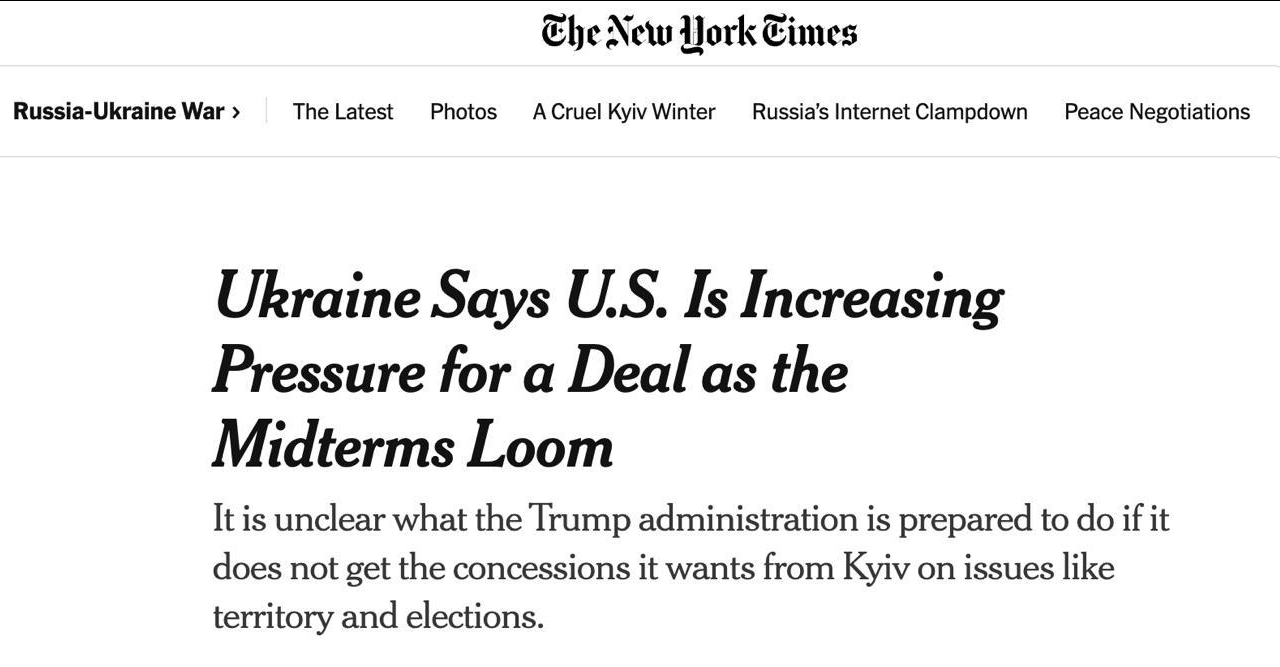1280x667 pixels.
Task: Click the word 'Pressure' in the headline
Action: coord(319,372)
